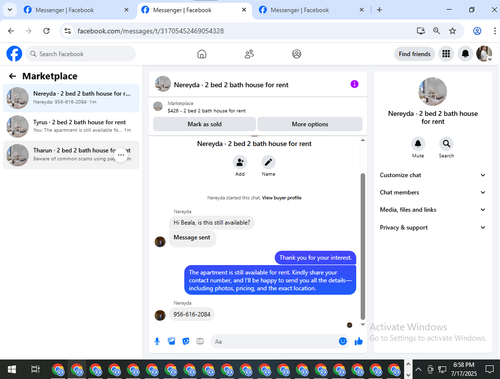
Task: Jump down with chat scroll down arrow
Action: point(363,324)
